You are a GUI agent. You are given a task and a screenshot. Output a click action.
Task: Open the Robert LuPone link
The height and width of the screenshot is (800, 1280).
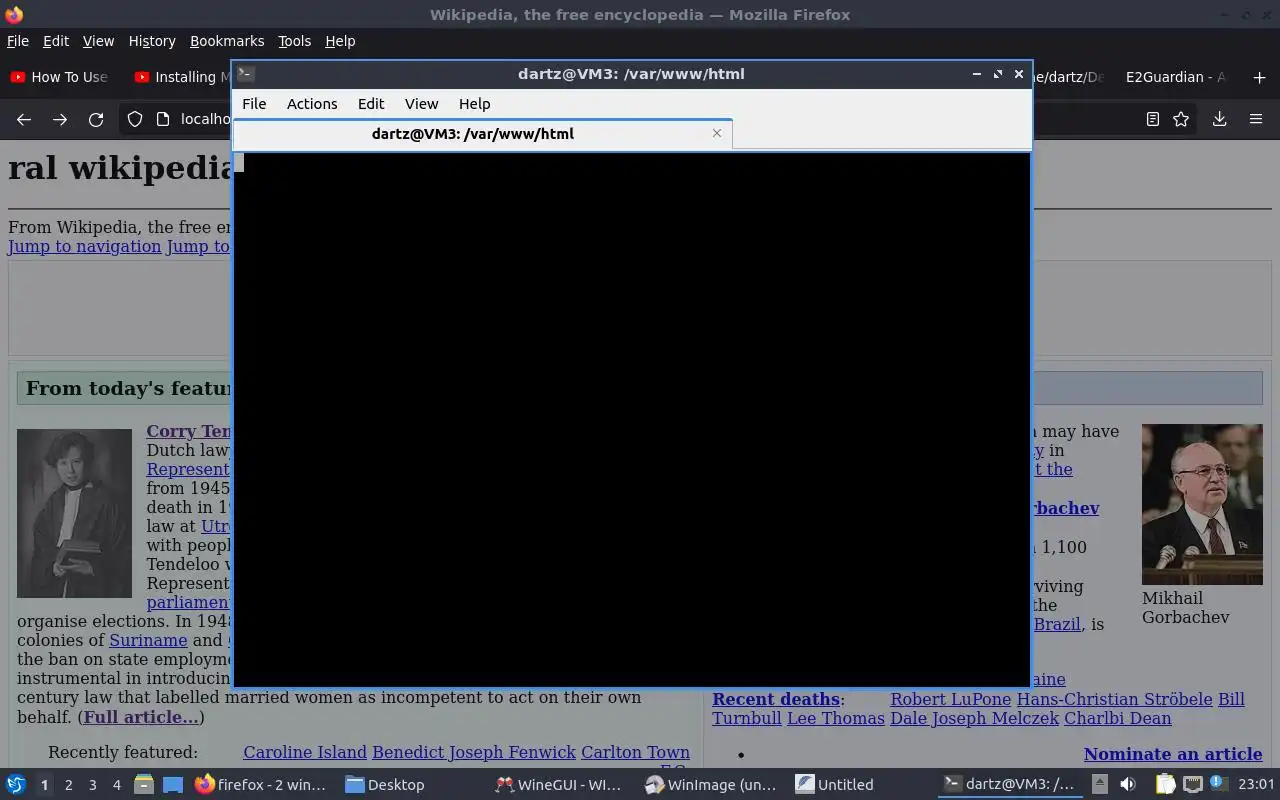pyautogui.click(x=951, y=699)
